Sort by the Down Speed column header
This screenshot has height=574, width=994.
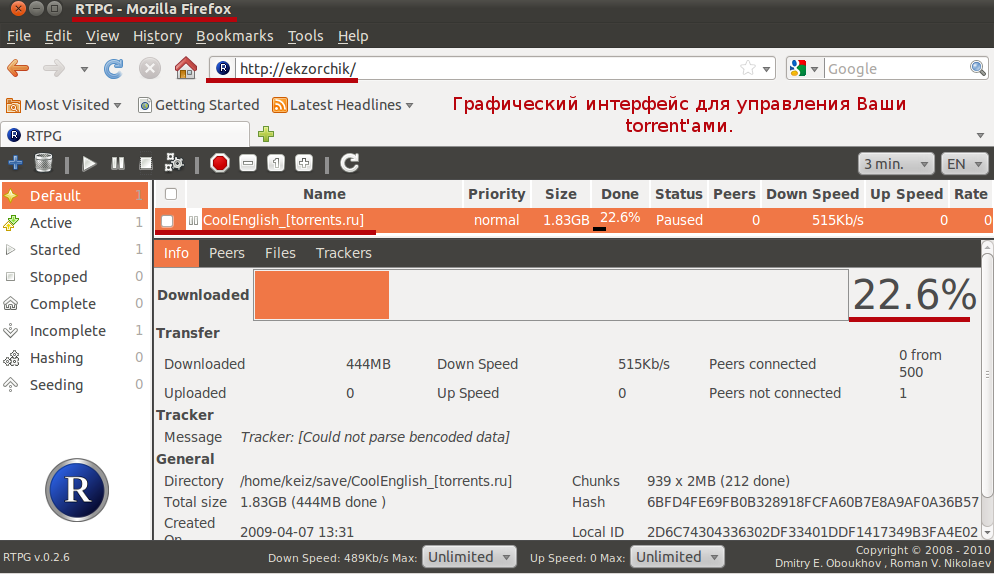813,194
